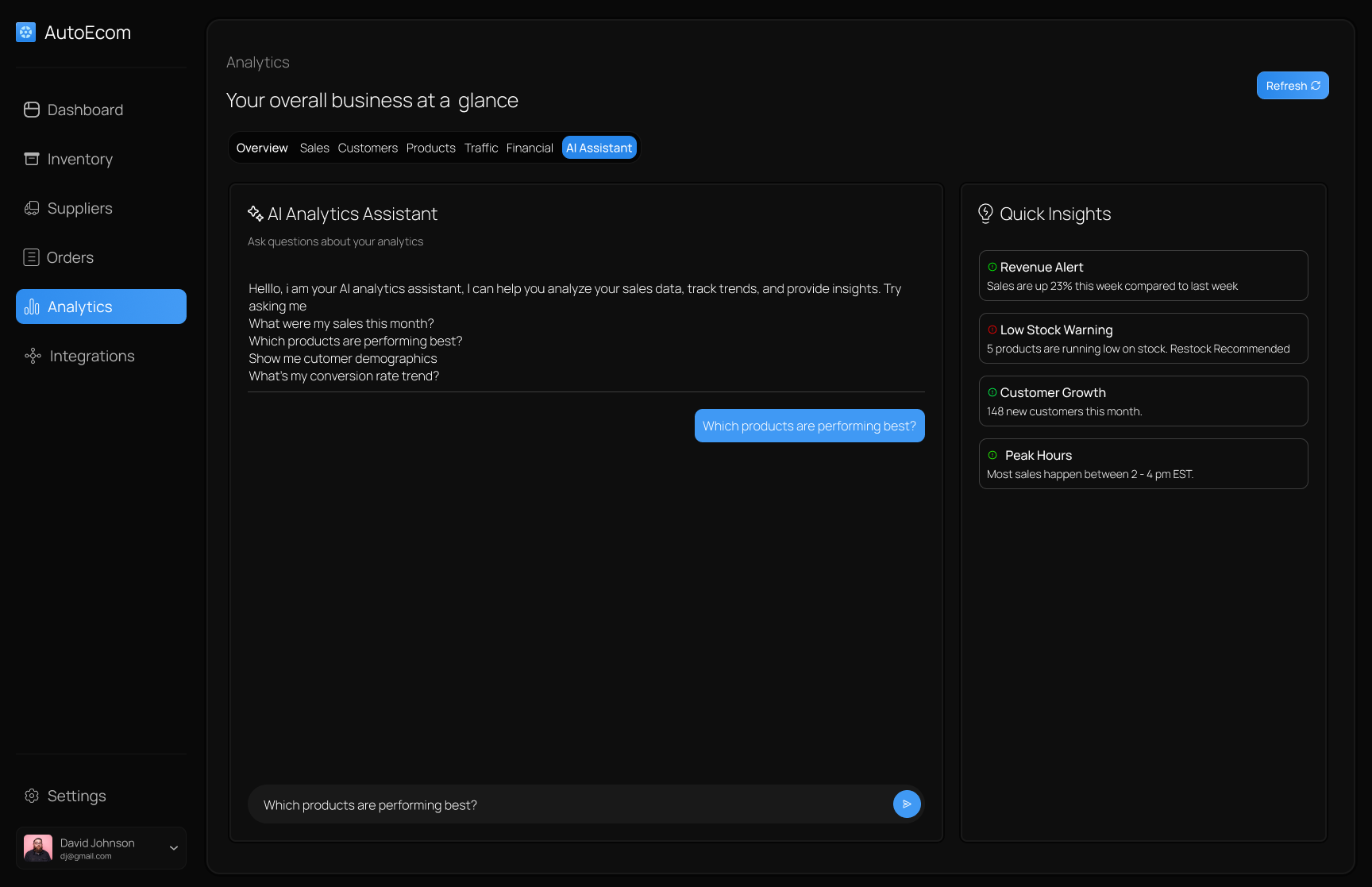Viewport: 1372px width, 887px height.
Task: Select the Analytics sidebar item
Action: (x=101, y=307)
